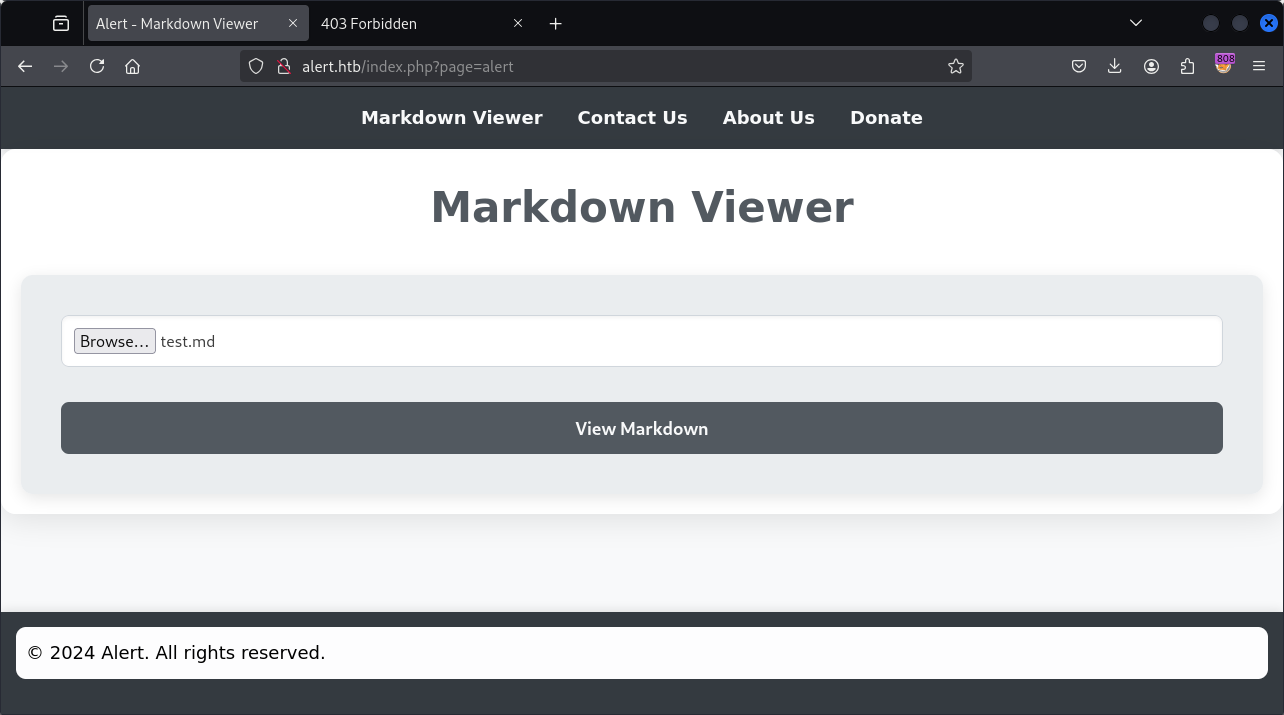Click the insecure connection padlock icon
The height and width of the screenshot is (715, 1284).
(x=283, y=66)
